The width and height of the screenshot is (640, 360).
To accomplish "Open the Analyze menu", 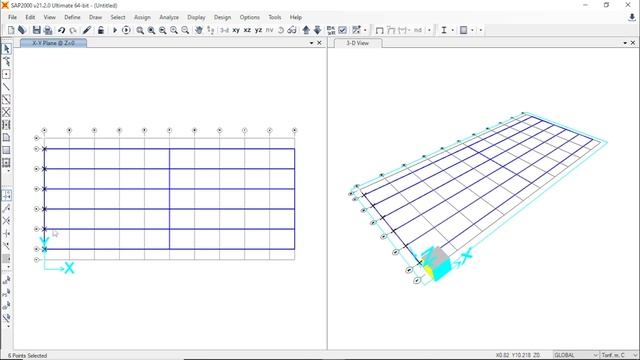I will point(169,17).
